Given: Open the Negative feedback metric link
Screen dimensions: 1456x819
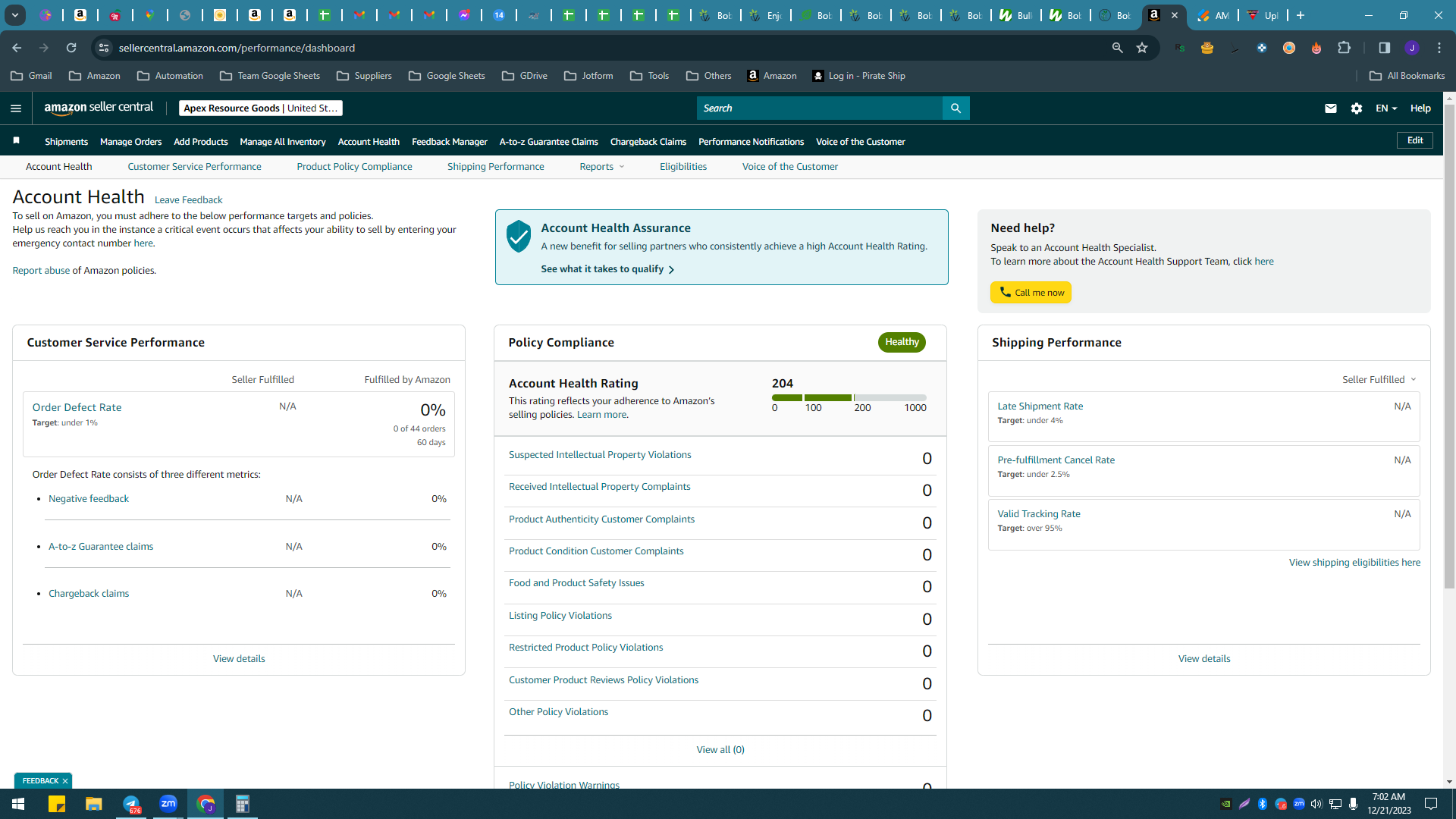Looking at the screenshot, I should (x=89, y=499).
